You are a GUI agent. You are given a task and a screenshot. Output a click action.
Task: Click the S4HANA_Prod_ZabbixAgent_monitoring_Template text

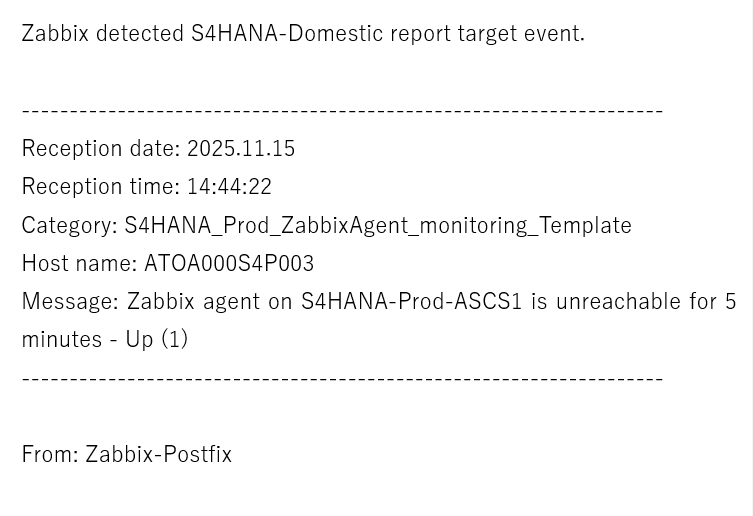378,225
